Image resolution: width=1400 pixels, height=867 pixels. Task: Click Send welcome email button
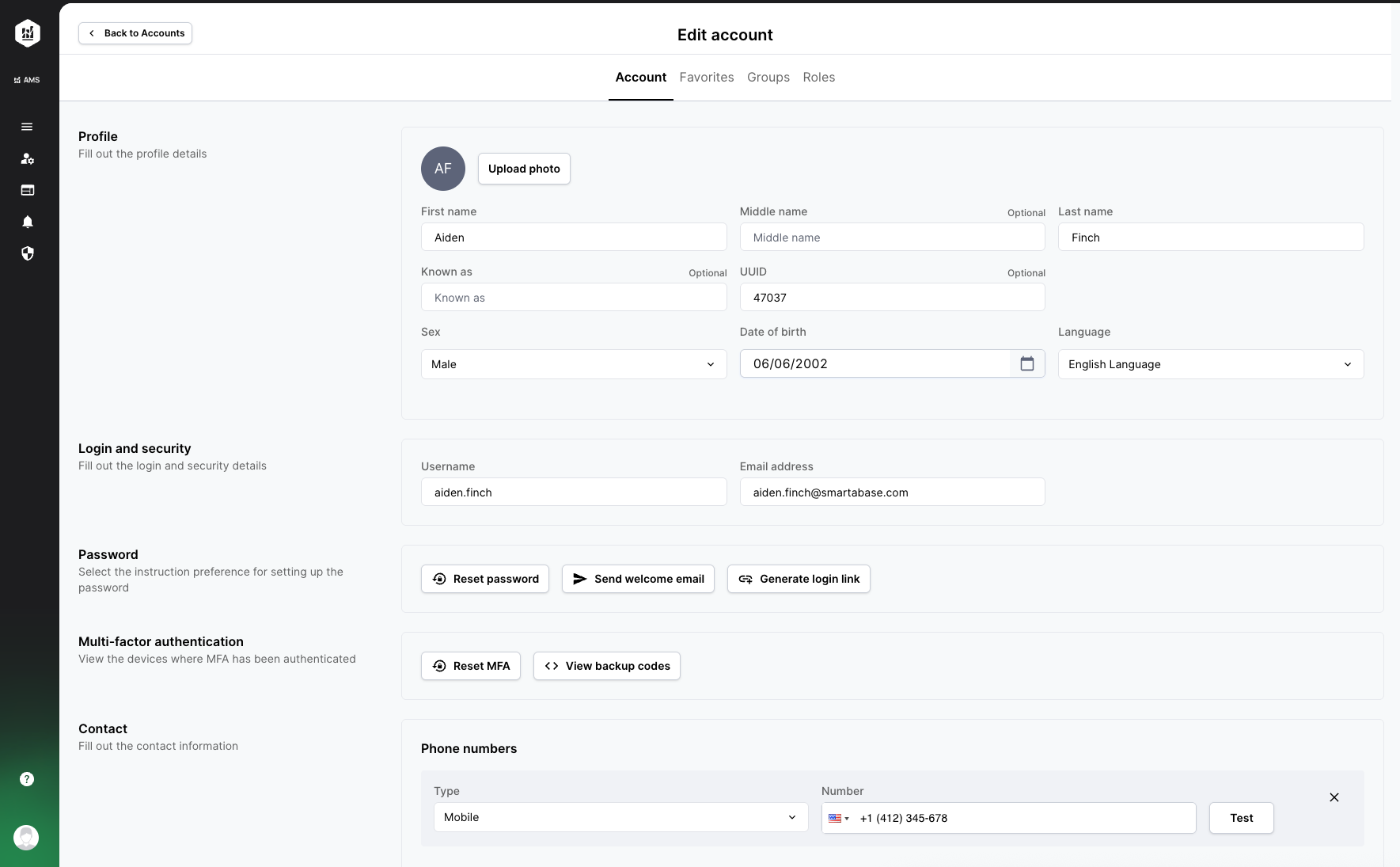point(638,579)
